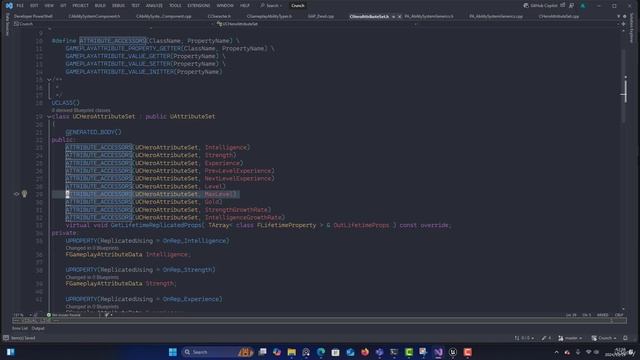
Task: Collapse the UCHeroAttributeSet class at line 19
Action: click(x=49, y=116)
